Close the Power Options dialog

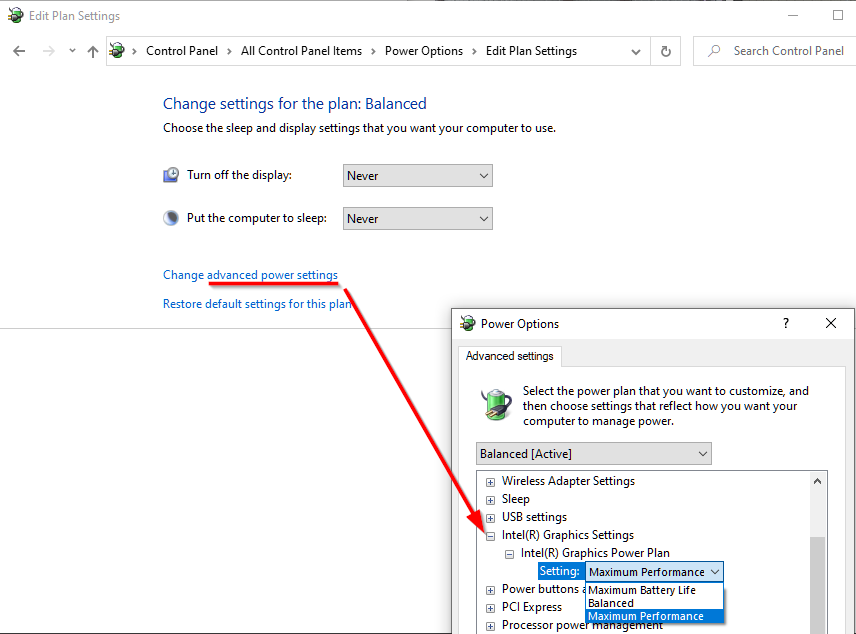pyautogui.click(x=831, y=323)
